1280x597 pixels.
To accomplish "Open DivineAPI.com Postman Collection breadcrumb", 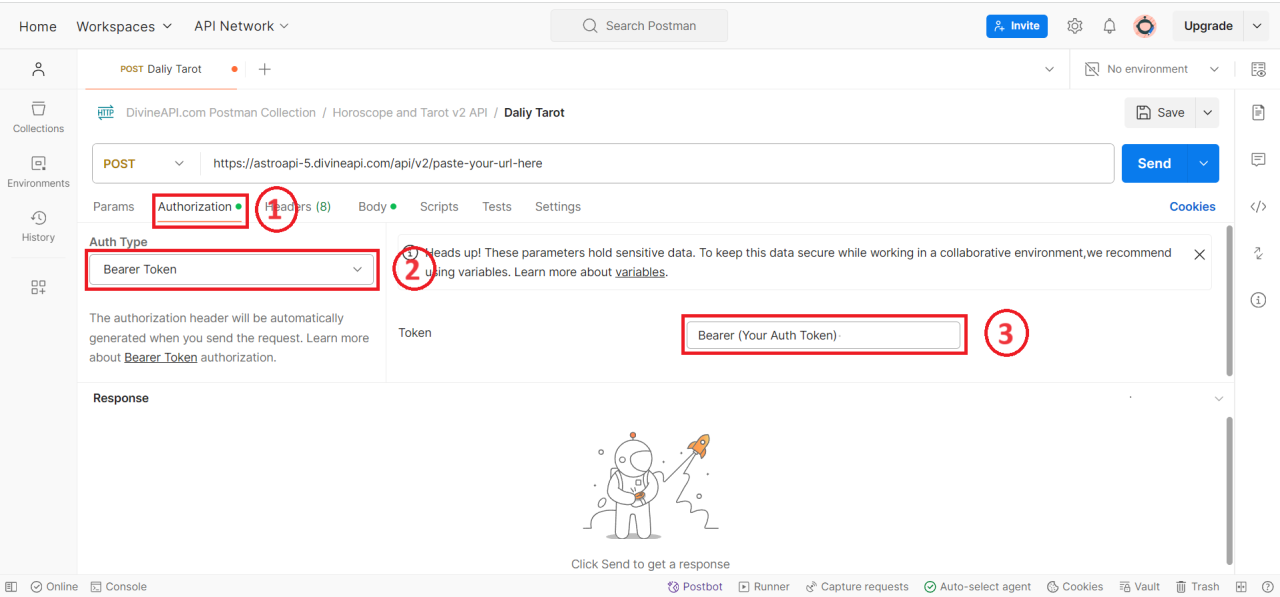I will coord(220,113).
